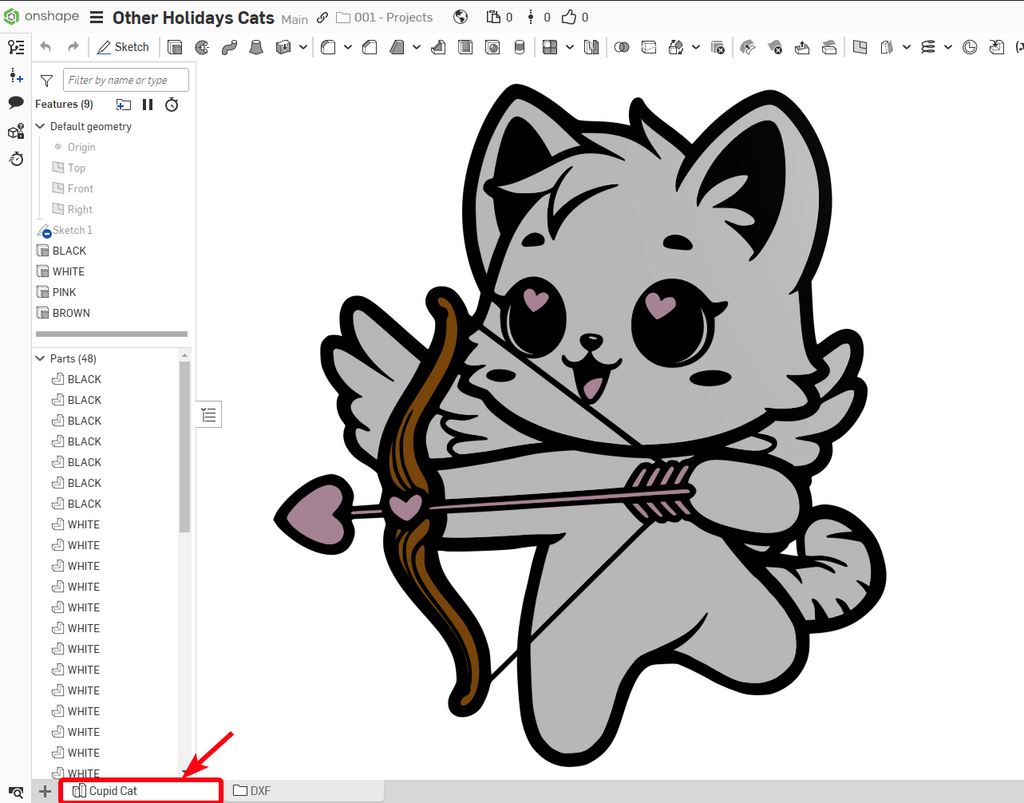Click the add-folder icon beside Features

pyautogui.click(x=123, y=104)
